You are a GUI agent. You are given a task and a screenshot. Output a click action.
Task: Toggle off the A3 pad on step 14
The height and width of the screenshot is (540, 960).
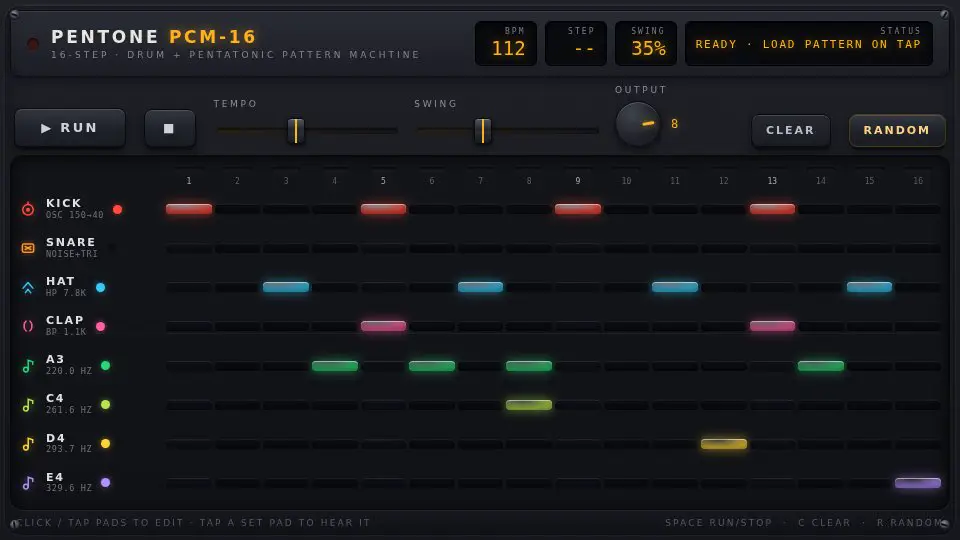point(821,366)
